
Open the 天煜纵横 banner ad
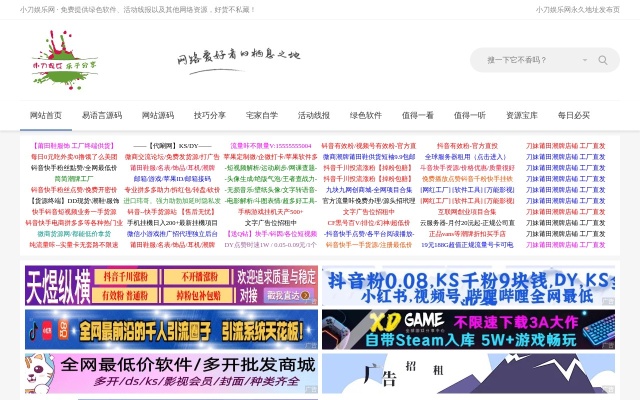click(171, 285)
